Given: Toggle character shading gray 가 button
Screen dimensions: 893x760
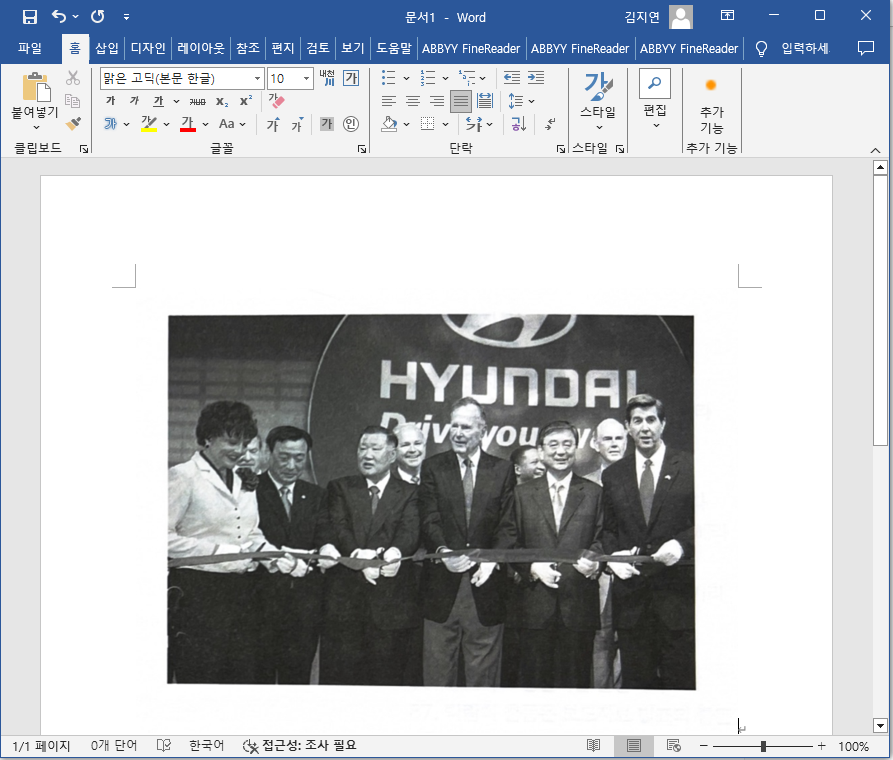Looking at the screenshot, I should tap(327, 124).
